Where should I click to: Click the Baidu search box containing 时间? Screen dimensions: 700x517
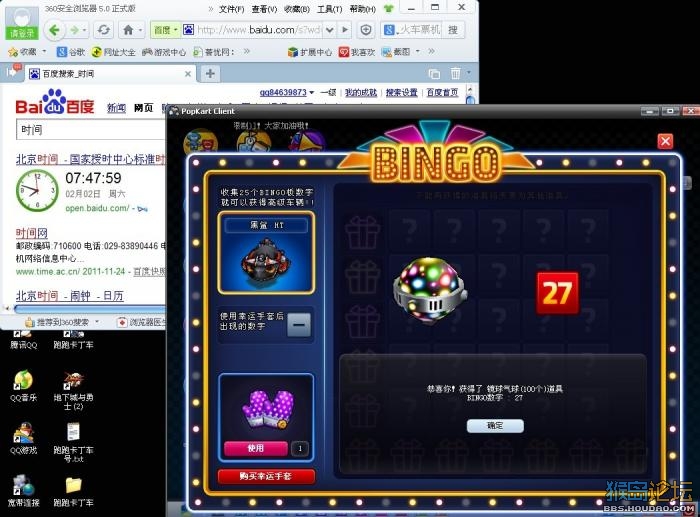[91, 130]
